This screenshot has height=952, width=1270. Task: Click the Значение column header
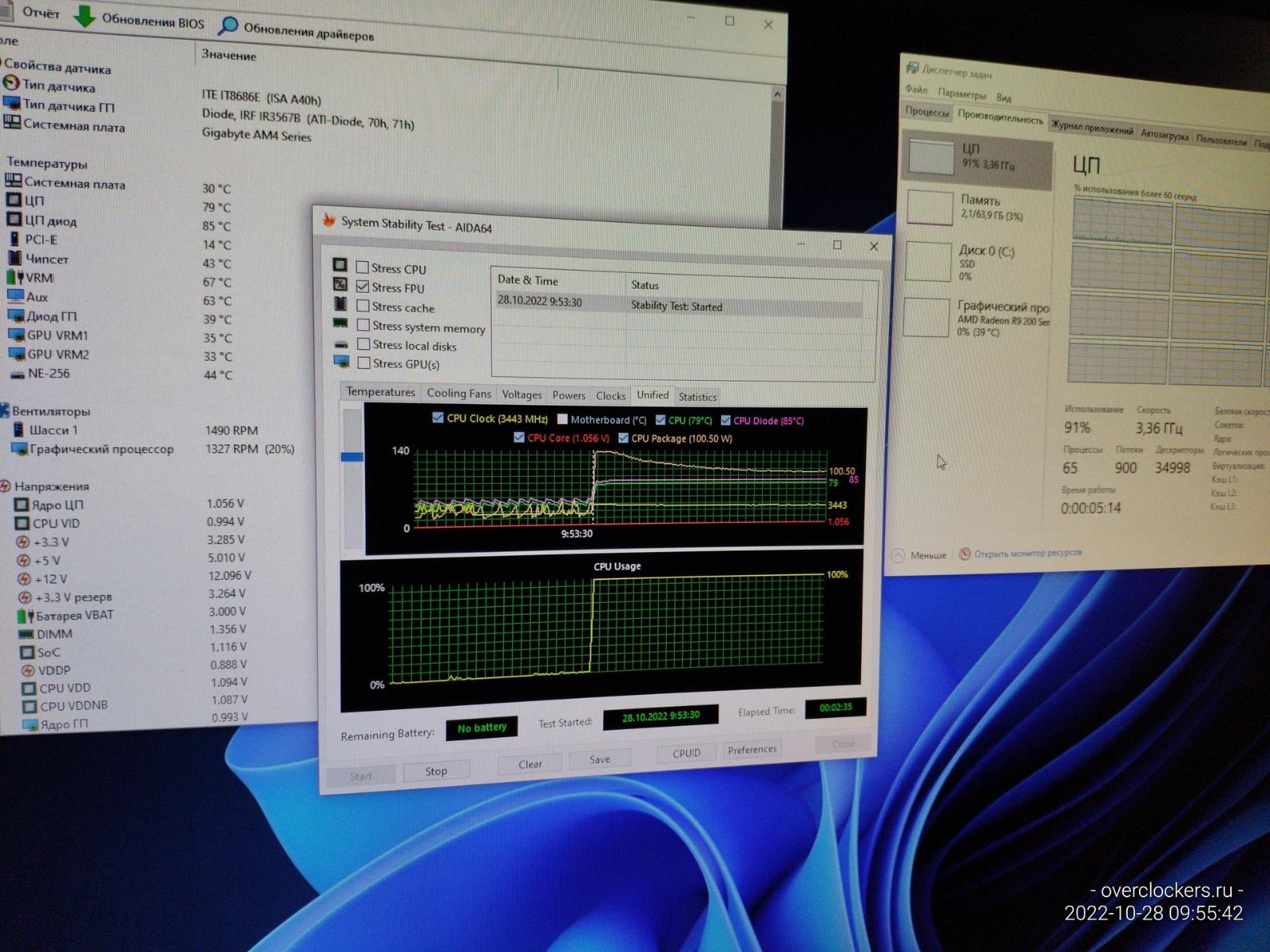[229, 55]
